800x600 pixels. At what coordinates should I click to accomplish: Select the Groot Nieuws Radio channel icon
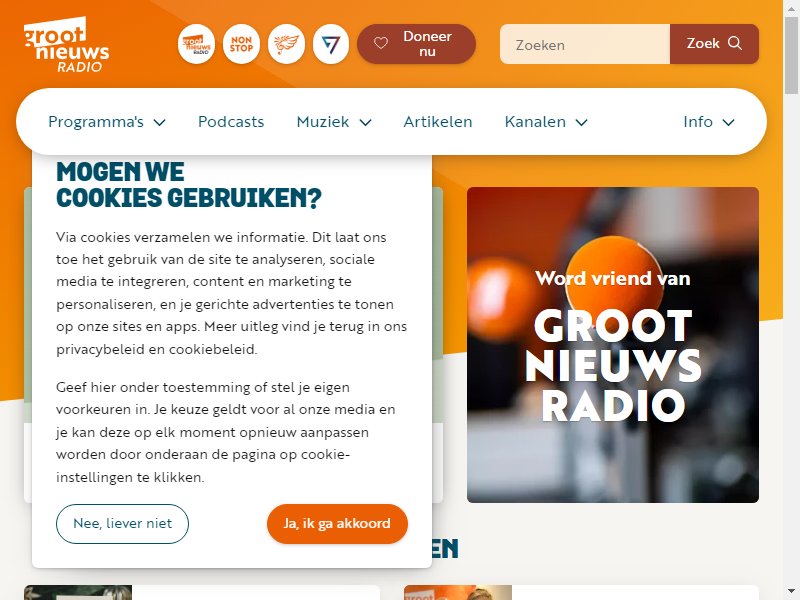(196, 44)
